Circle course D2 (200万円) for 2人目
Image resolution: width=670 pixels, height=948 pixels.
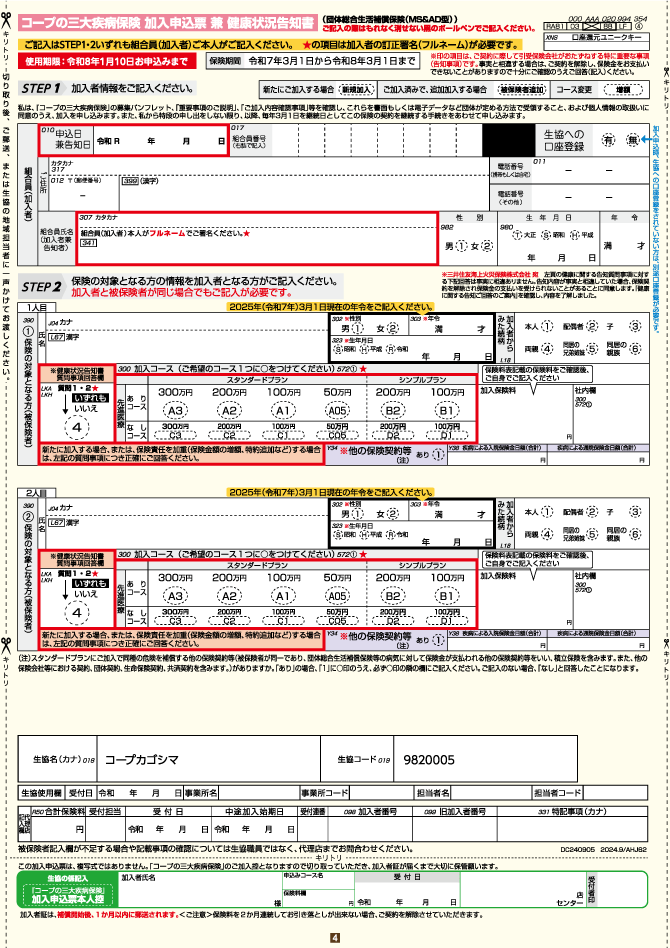(392, 620)
